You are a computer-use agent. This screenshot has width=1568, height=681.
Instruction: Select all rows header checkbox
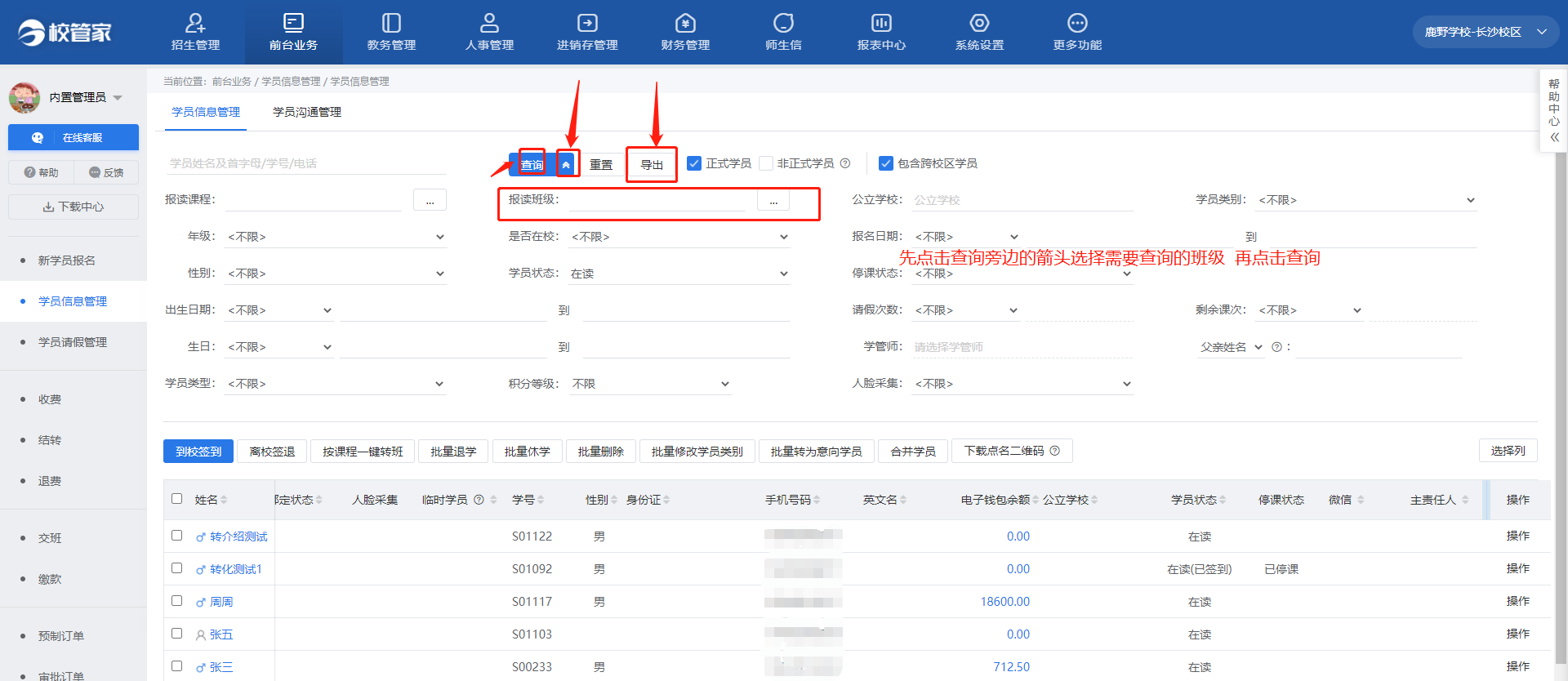click(x=177, y=499)
